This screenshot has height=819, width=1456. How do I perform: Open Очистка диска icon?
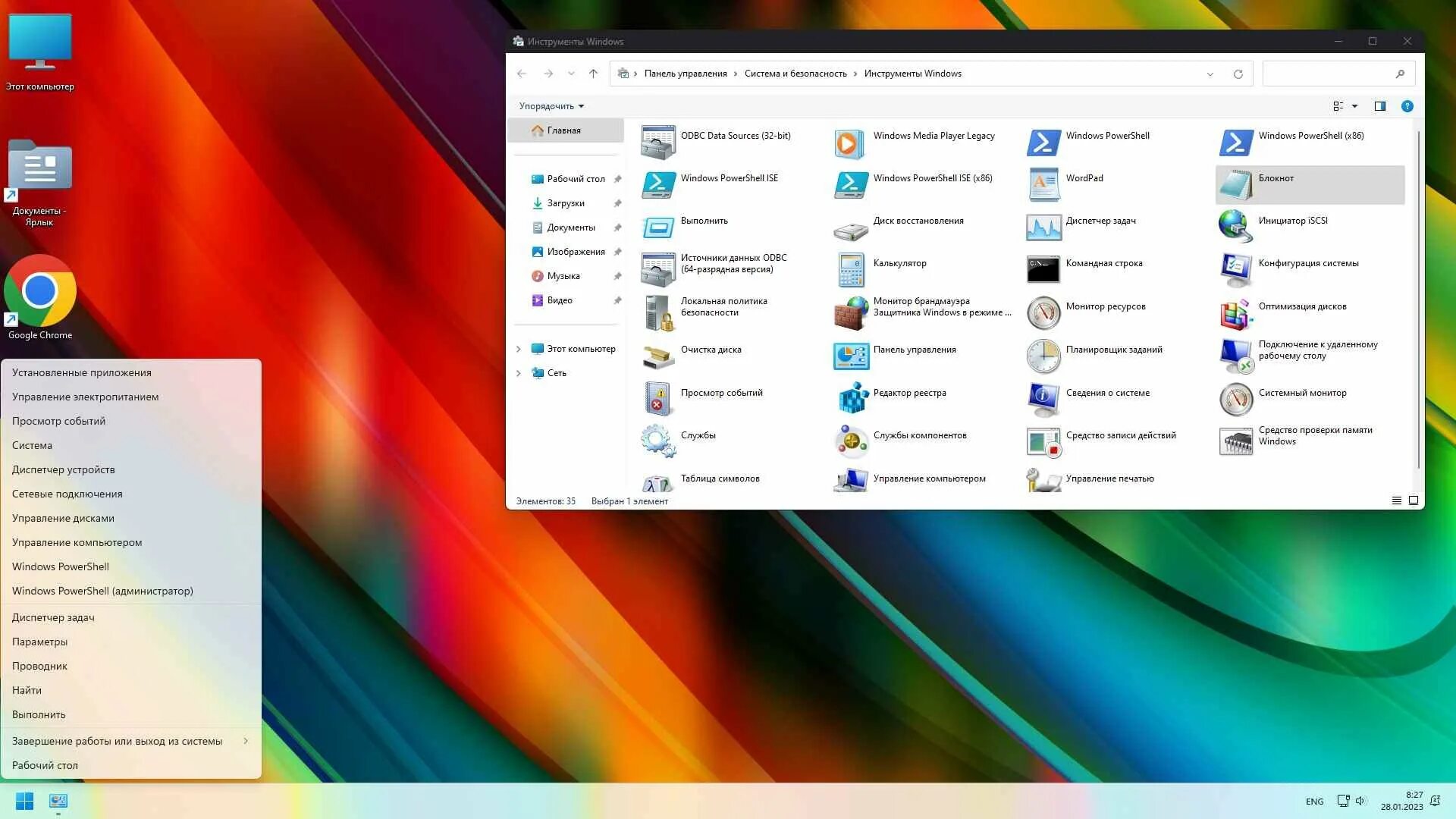click(x=657, y=356)
